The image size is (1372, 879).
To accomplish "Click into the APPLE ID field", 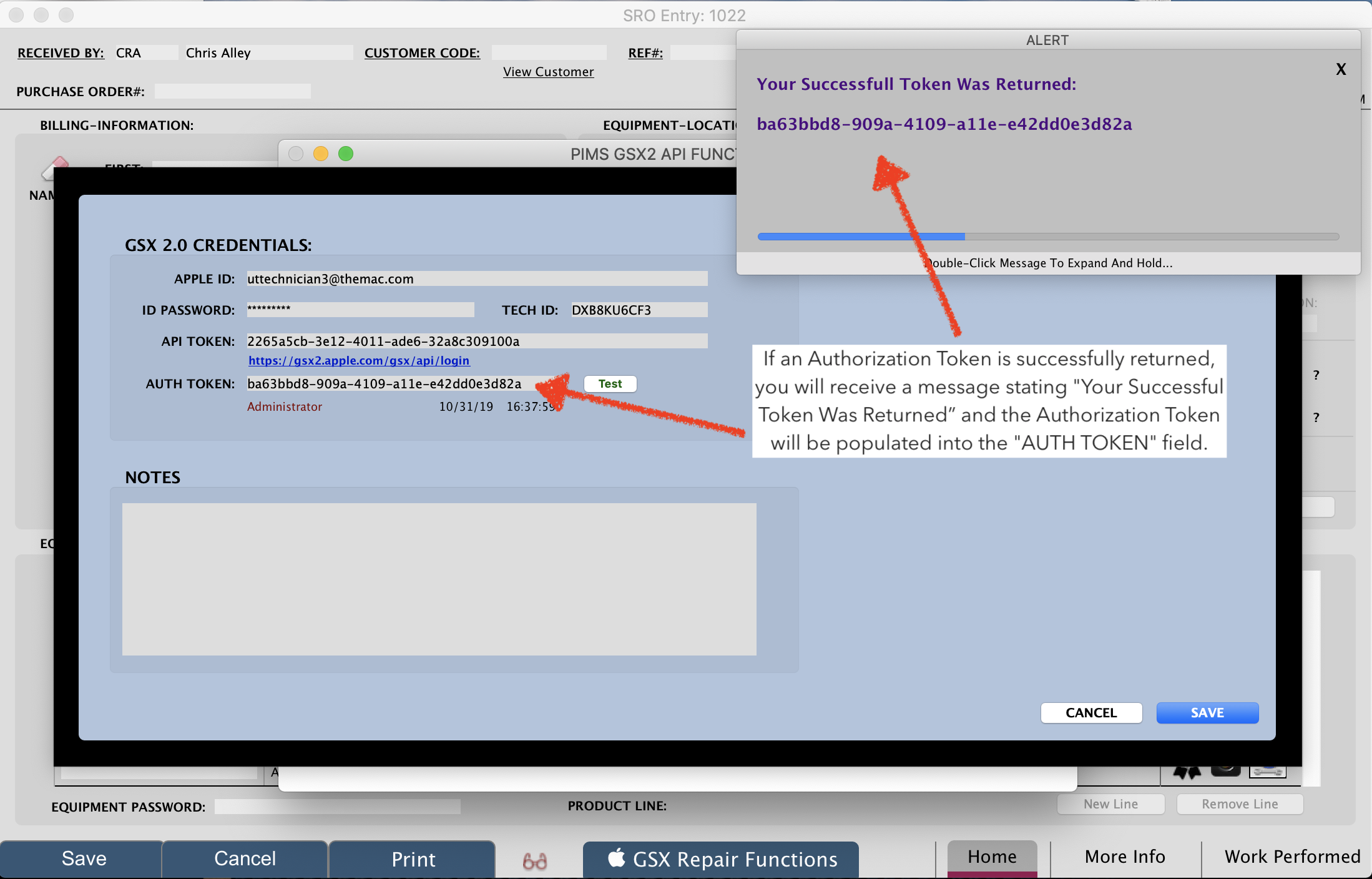I will pos(476,279).
